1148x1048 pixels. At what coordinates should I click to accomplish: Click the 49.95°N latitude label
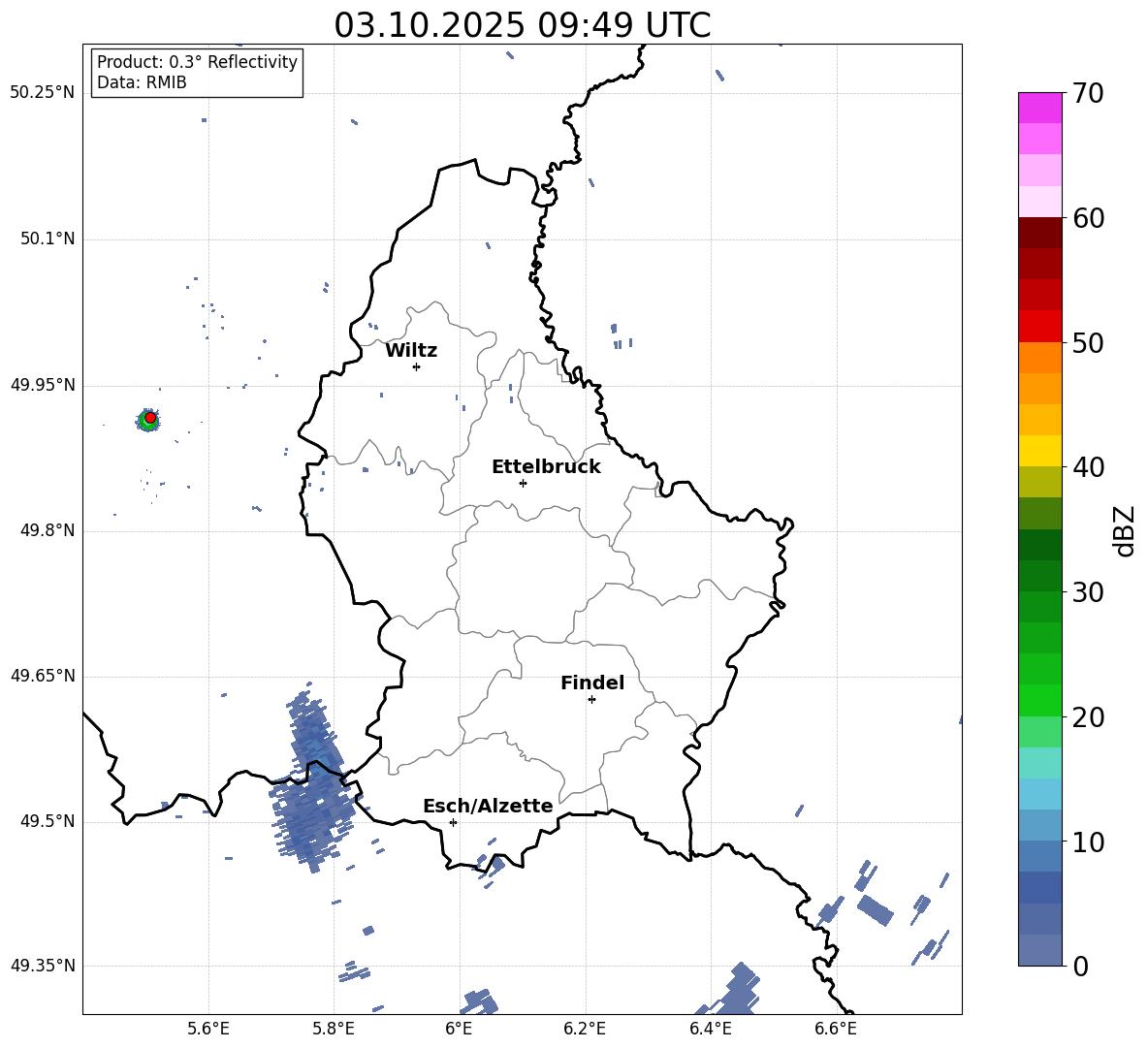tap(43, 385)
